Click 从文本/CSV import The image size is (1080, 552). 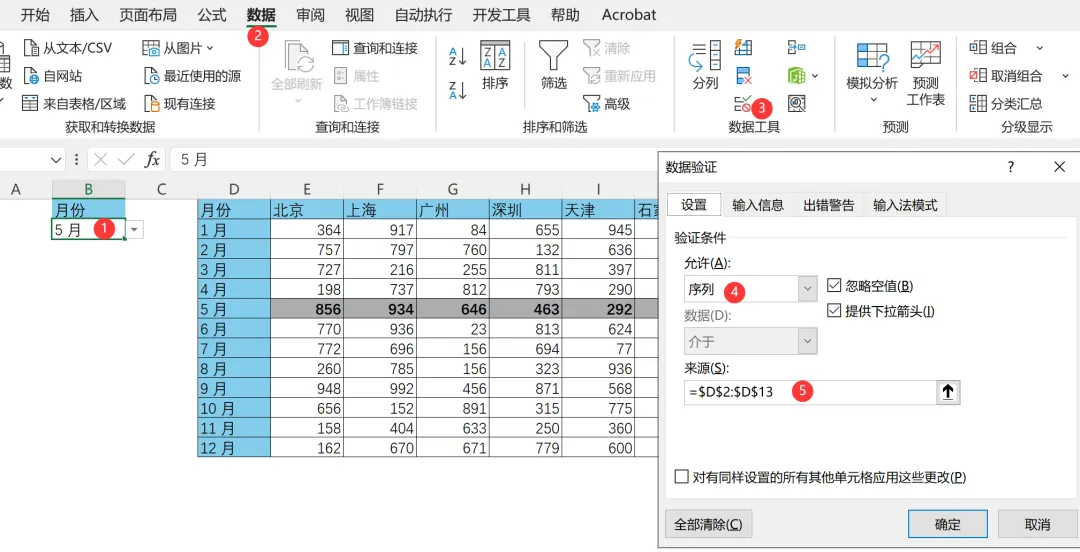[x=68, y=48]
